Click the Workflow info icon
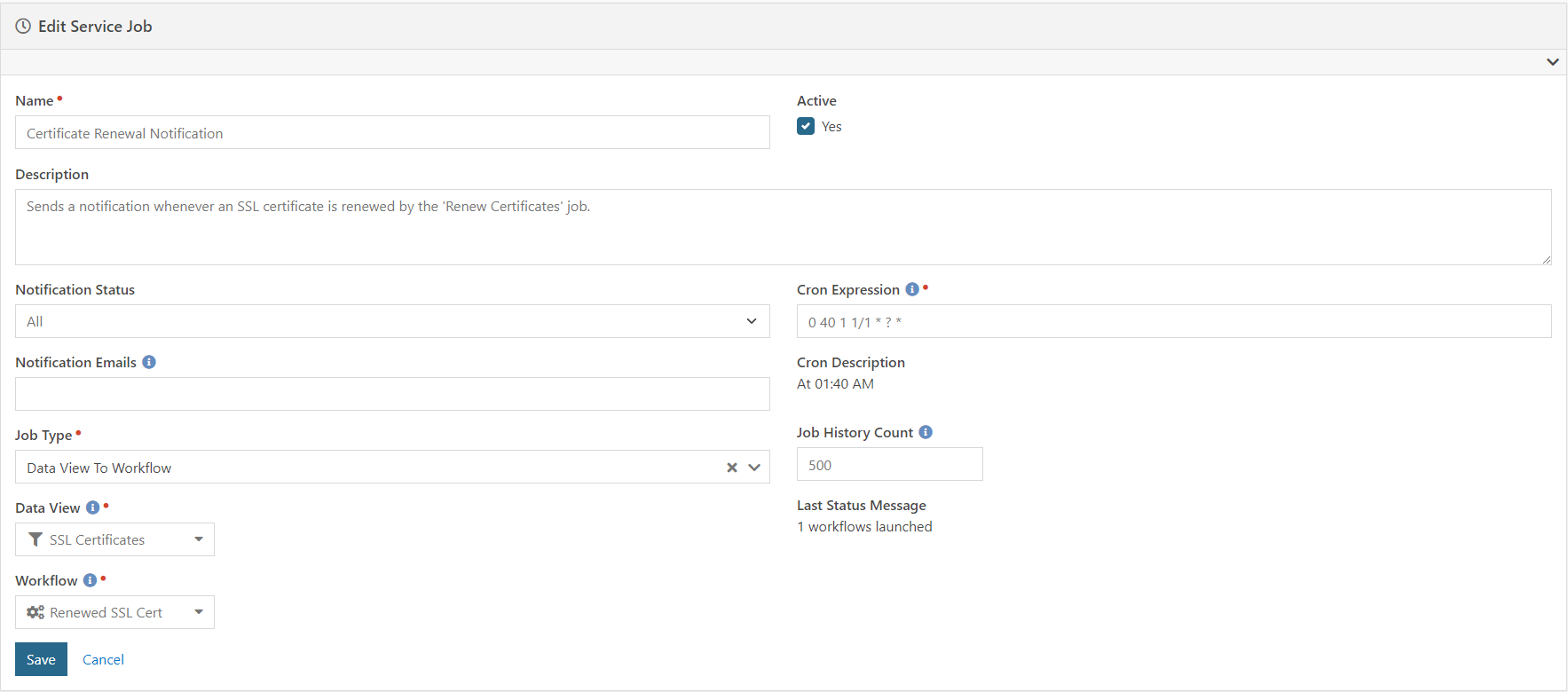The image size is (1568, 692). click(90, 580)
